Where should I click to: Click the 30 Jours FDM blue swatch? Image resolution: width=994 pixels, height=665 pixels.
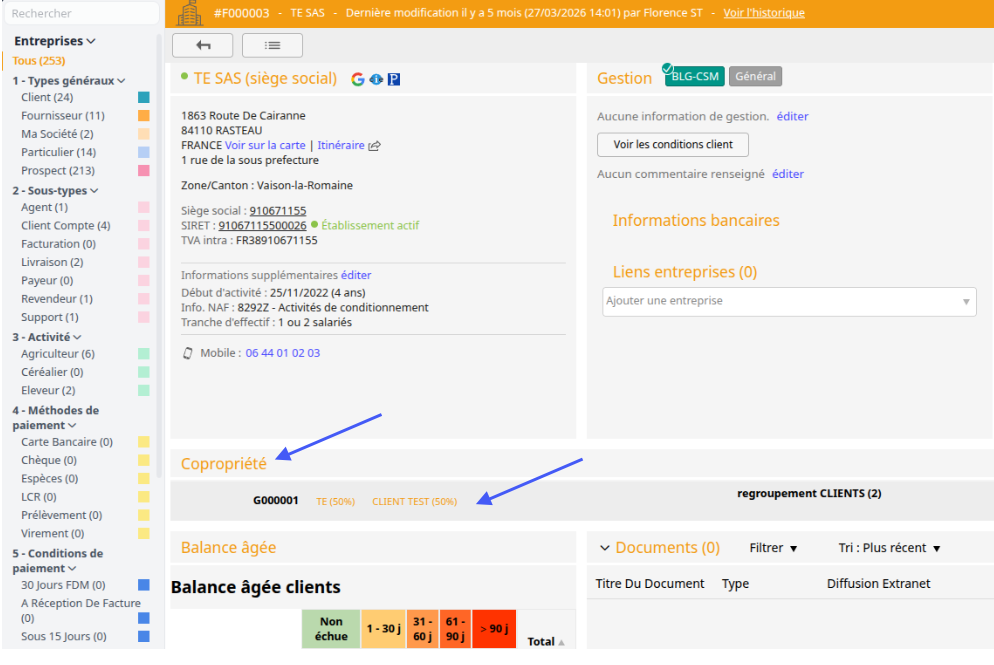pyautogui.click(x=144, y=584)
